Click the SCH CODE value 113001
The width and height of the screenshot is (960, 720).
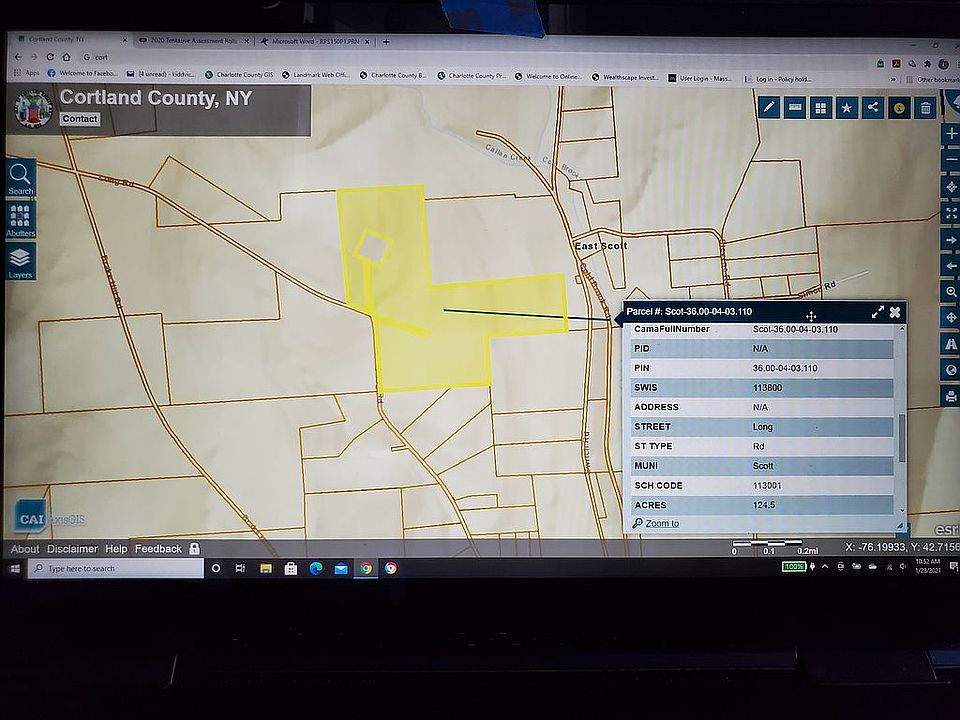pyautogui.click(x=767, y=486)
